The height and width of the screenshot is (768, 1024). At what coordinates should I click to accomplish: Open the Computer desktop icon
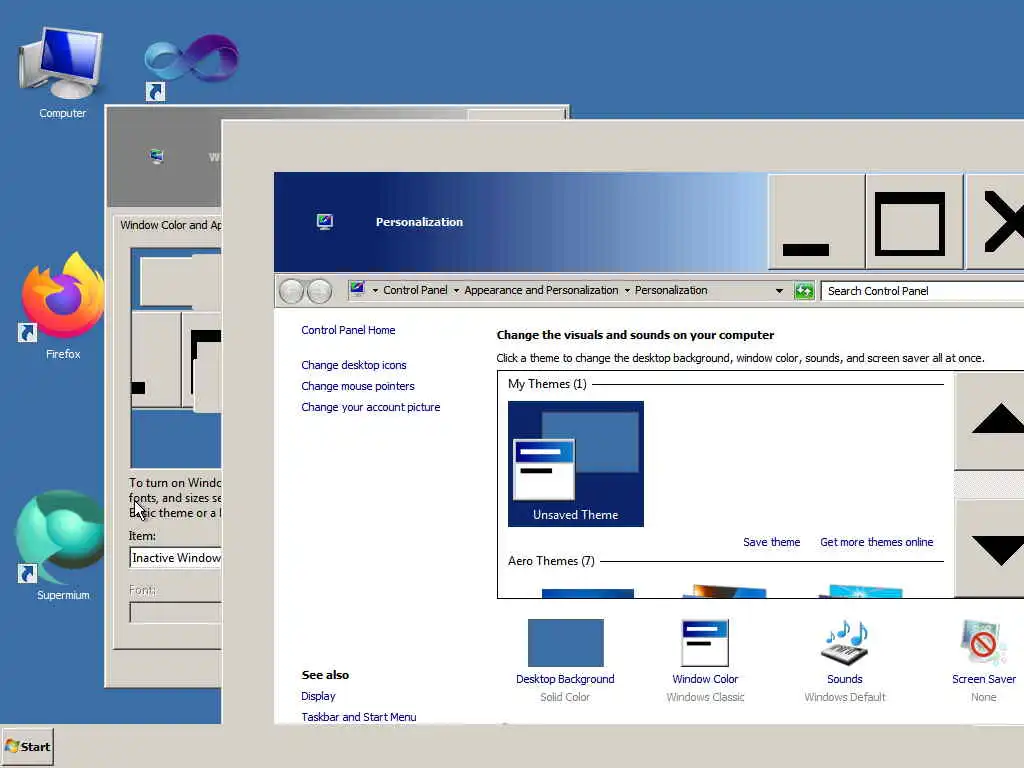pos(61,72)
